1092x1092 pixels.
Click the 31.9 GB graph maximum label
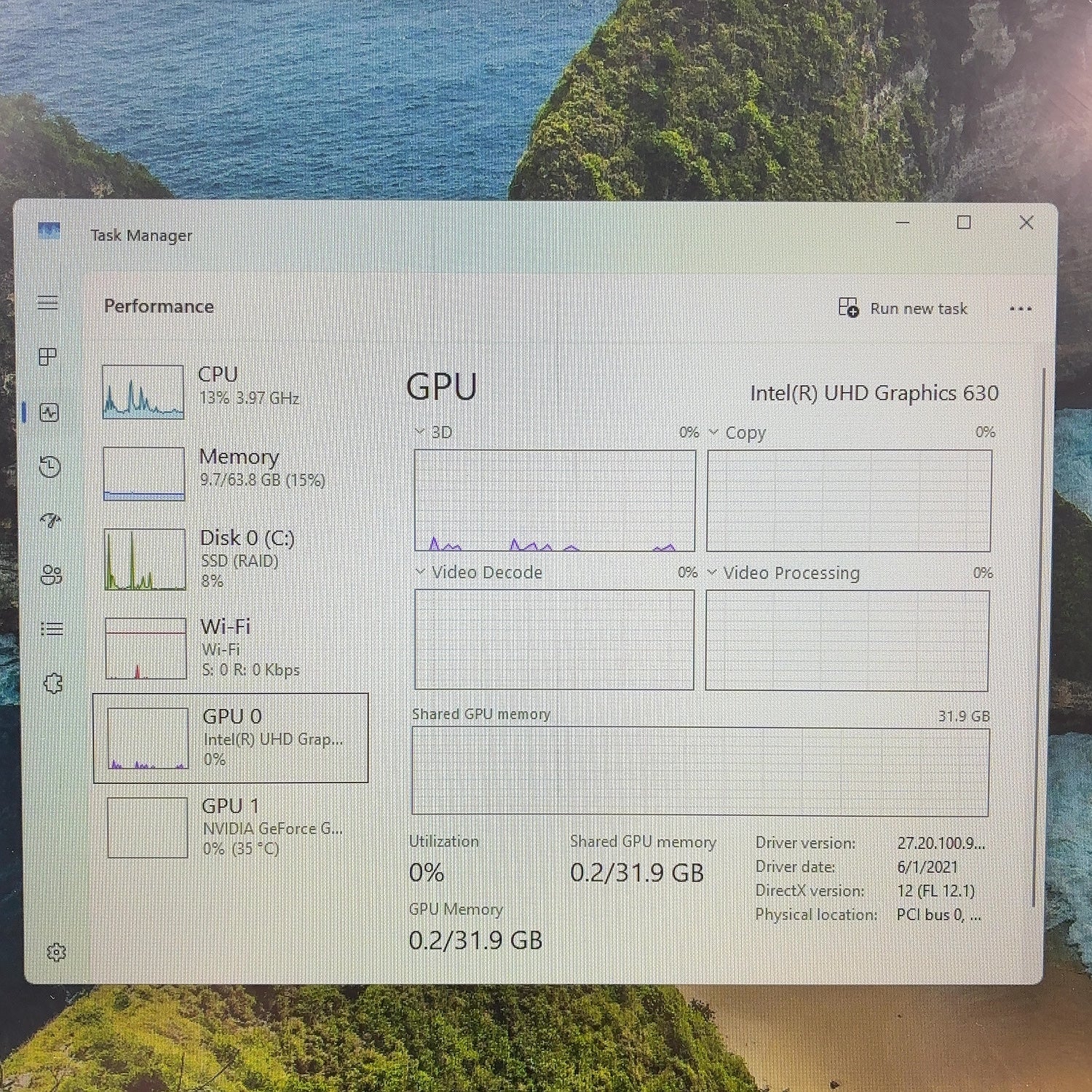click(x=964, y=716)
